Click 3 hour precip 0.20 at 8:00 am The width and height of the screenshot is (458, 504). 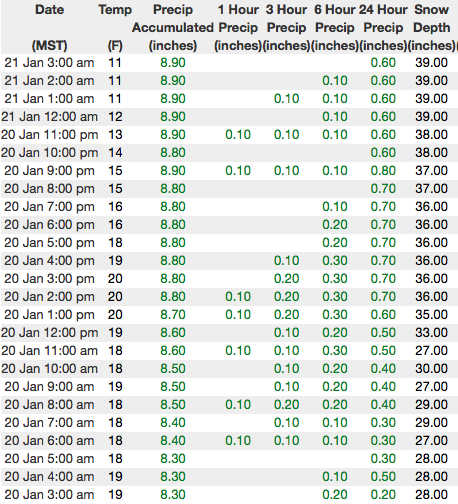286,405
